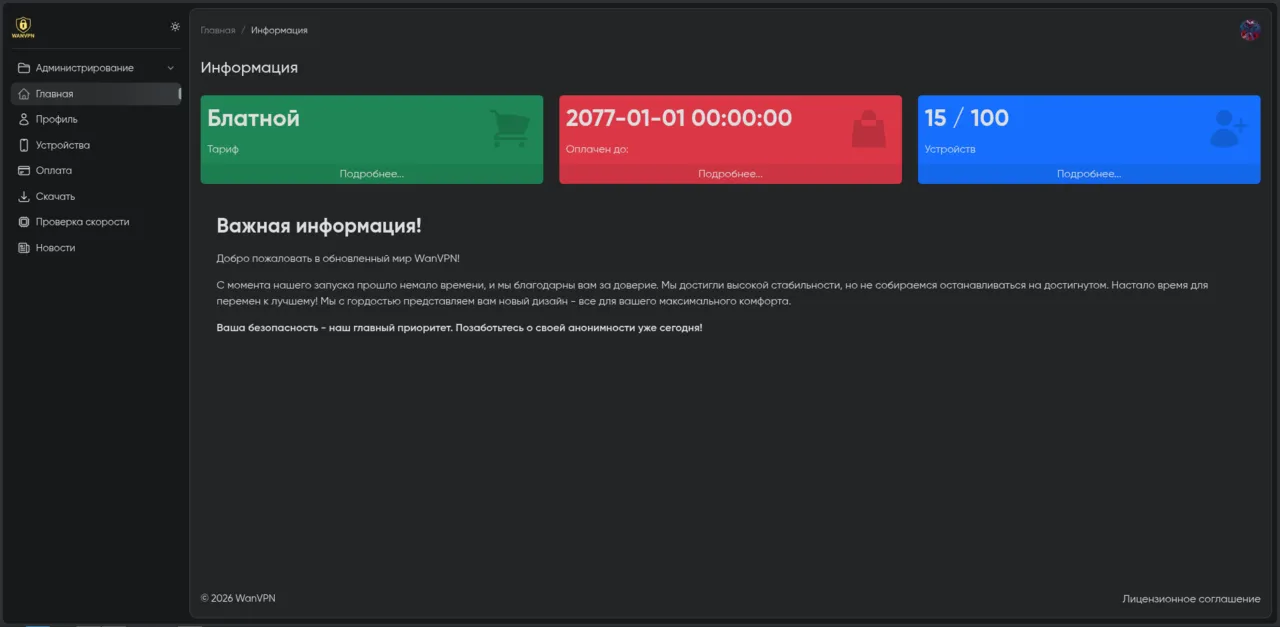The width and height of the screenshot is (1280, 627).
Task: Click the Информация page title
Action: 249,68
